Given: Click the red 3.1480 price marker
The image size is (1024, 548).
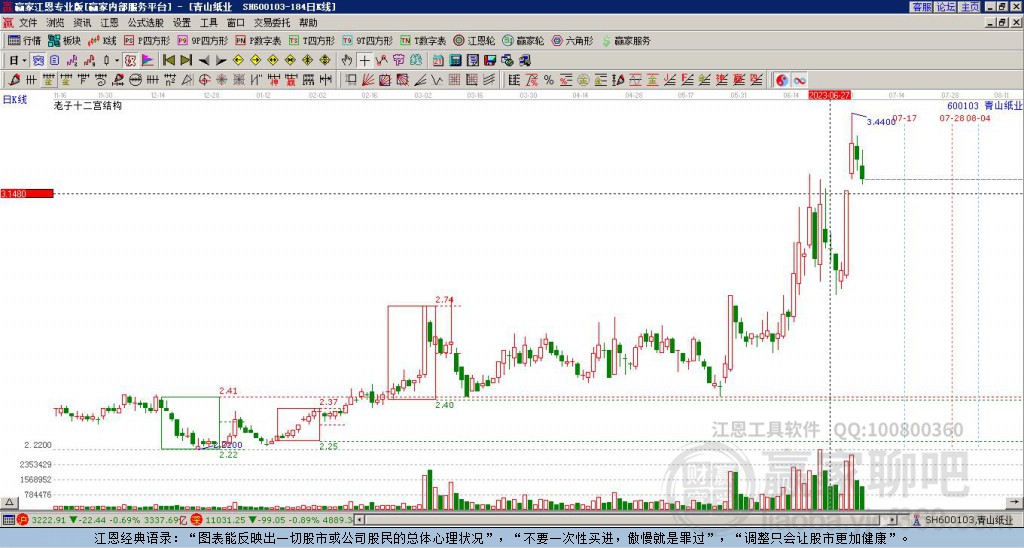Looking at the screenshot, I should [x=27, y=194].
